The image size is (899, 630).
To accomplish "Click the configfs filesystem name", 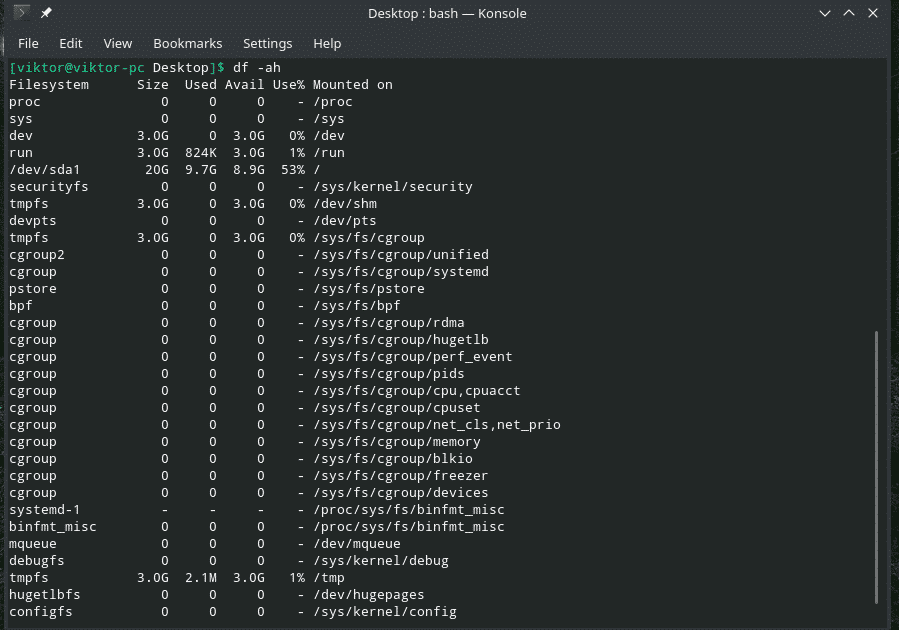I will [40, 612].
